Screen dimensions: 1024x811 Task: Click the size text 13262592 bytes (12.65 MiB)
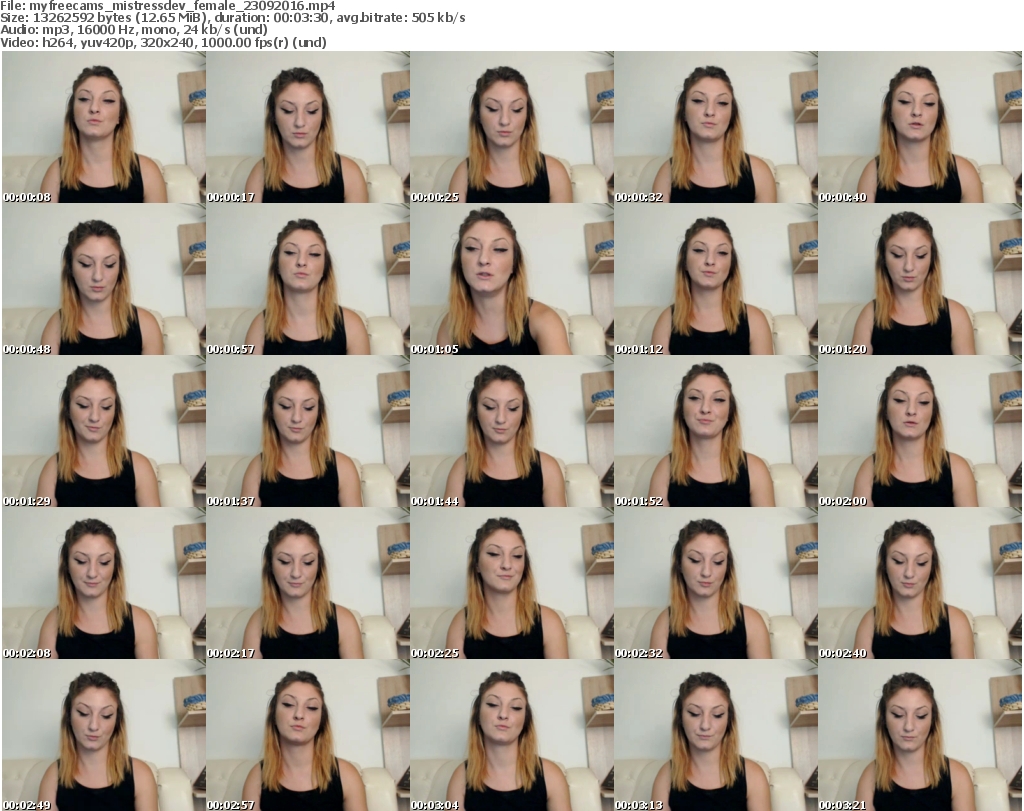pos(121,18)
